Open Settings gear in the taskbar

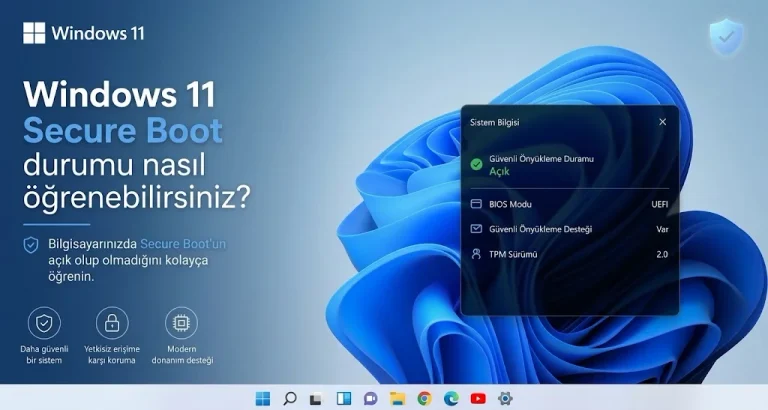(505, 398)
